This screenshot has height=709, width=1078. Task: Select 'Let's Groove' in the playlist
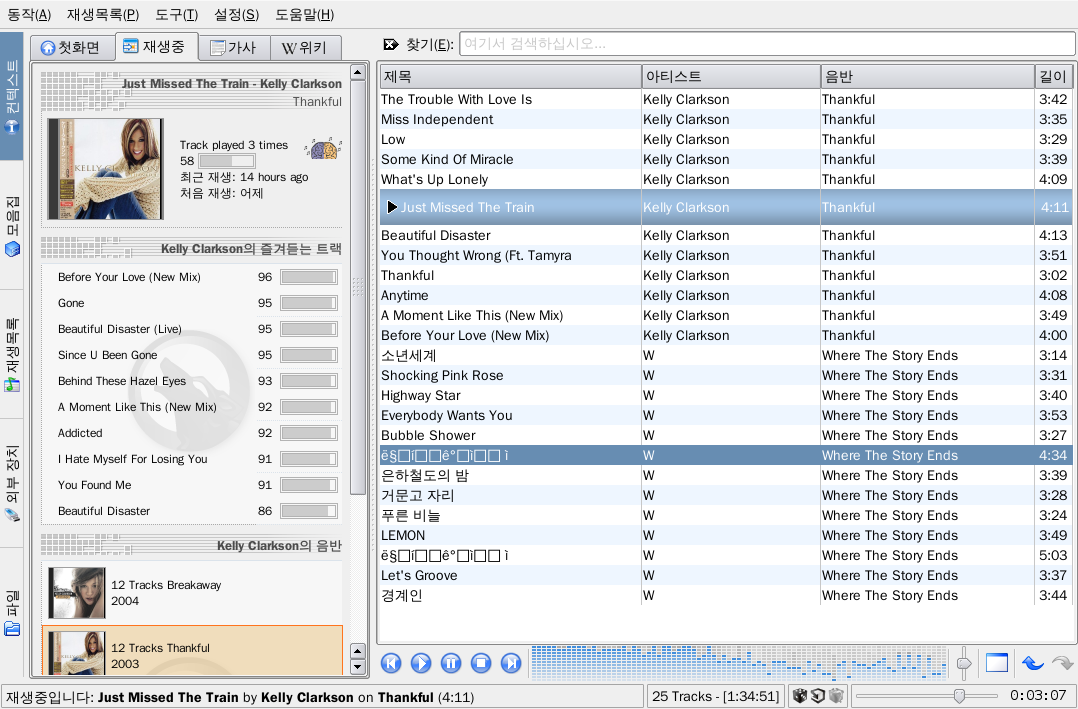tap(726, 575)
